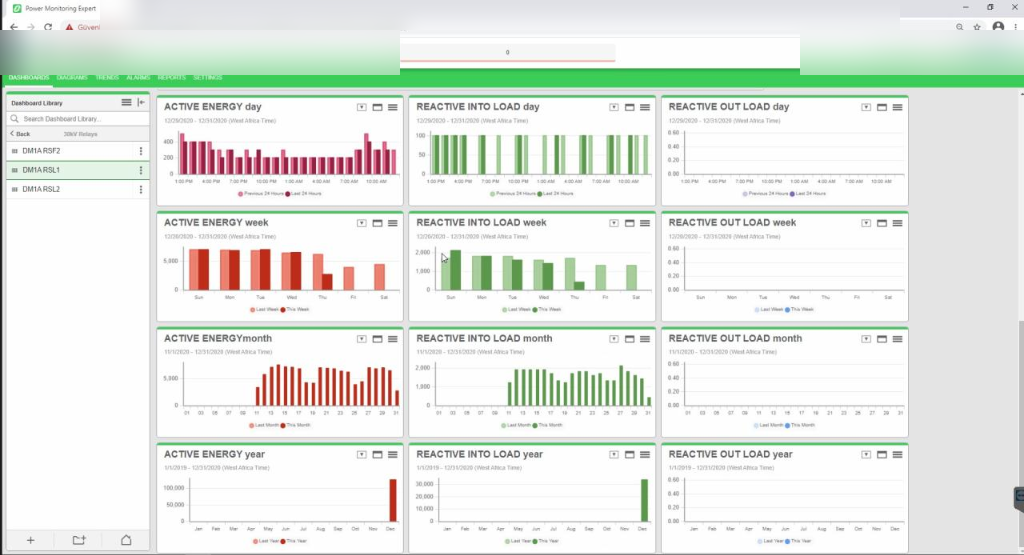Expand dropdown arrow on REACTIVE INTO LOAD week
This screenshot has height=555, width=1024.
614,223
